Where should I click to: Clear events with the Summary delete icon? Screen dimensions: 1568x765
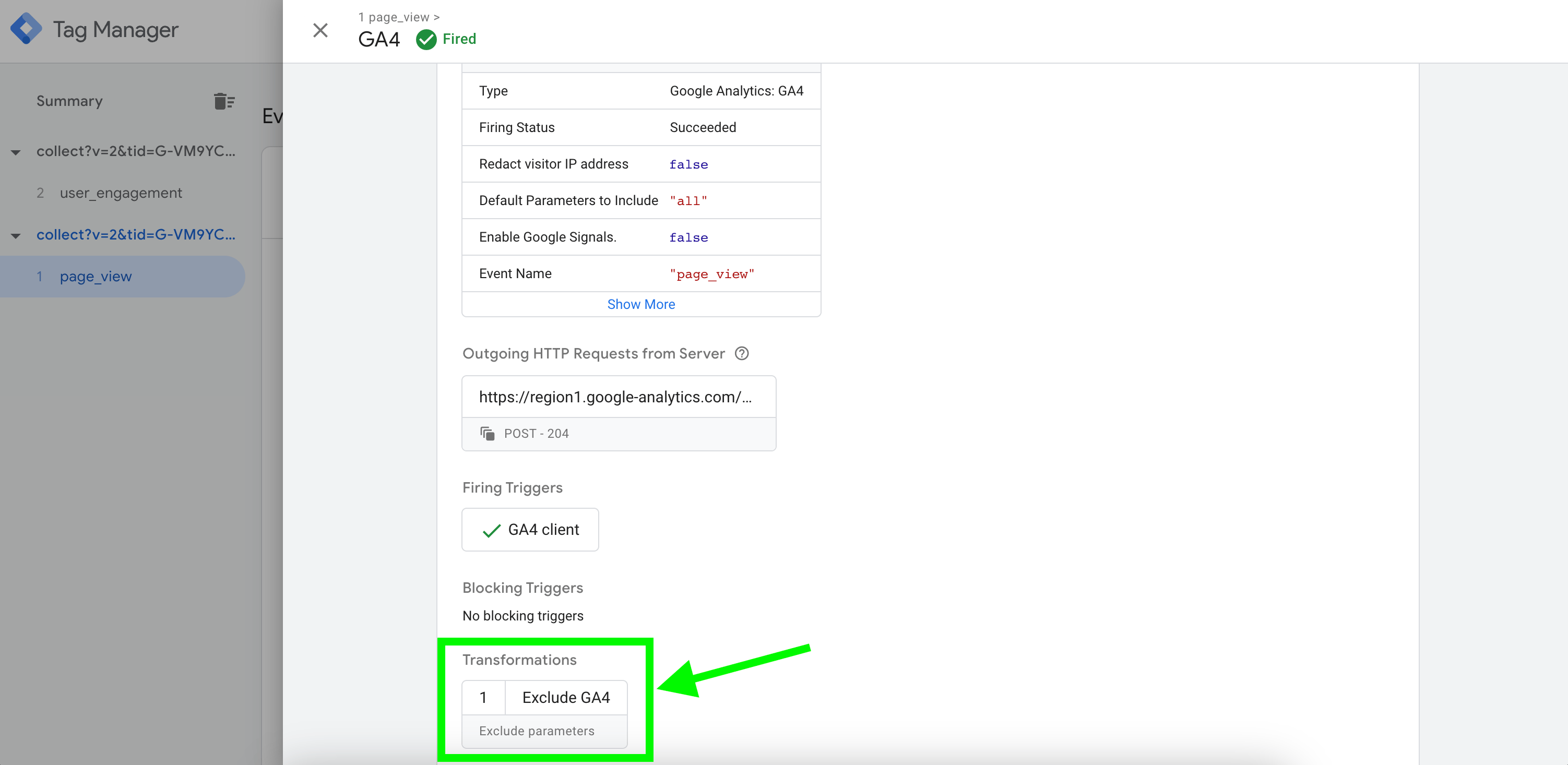coord(224,101)
